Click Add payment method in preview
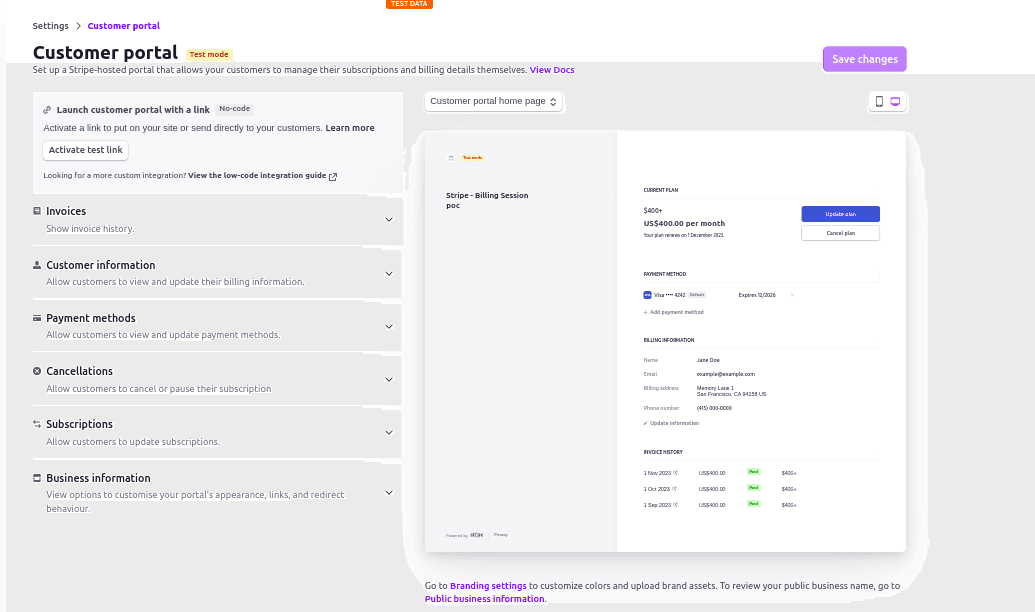The width and height of the screenshot is (1035, 612). [x=673, y=312]
